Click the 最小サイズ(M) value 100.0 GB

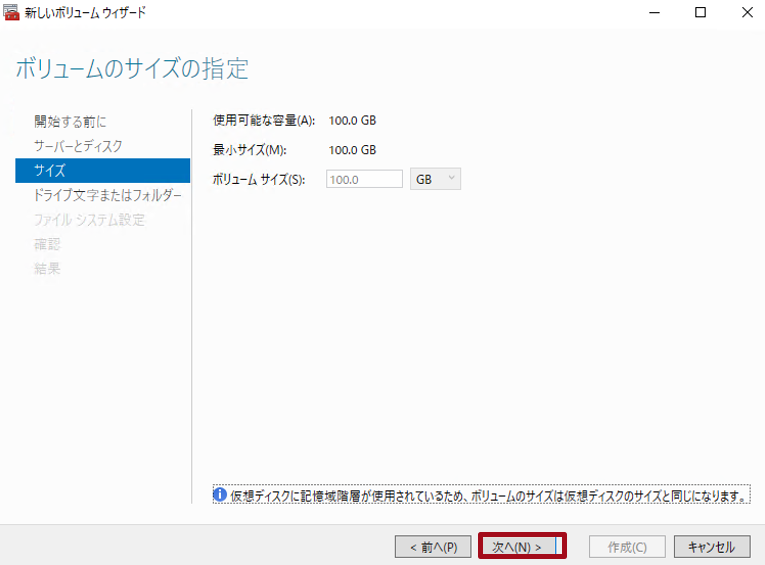pos(352,150)
